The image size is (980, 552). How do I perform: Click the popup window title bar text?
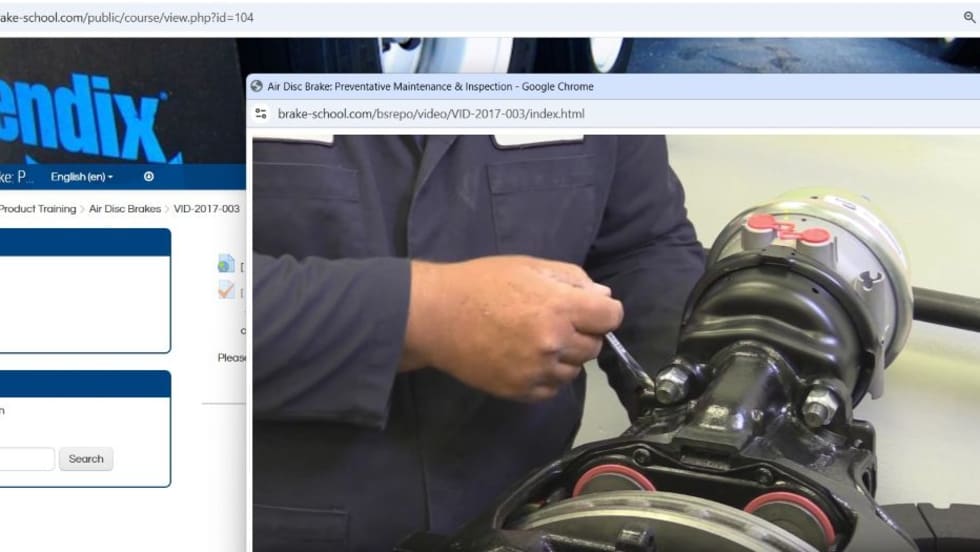(431, 86)
